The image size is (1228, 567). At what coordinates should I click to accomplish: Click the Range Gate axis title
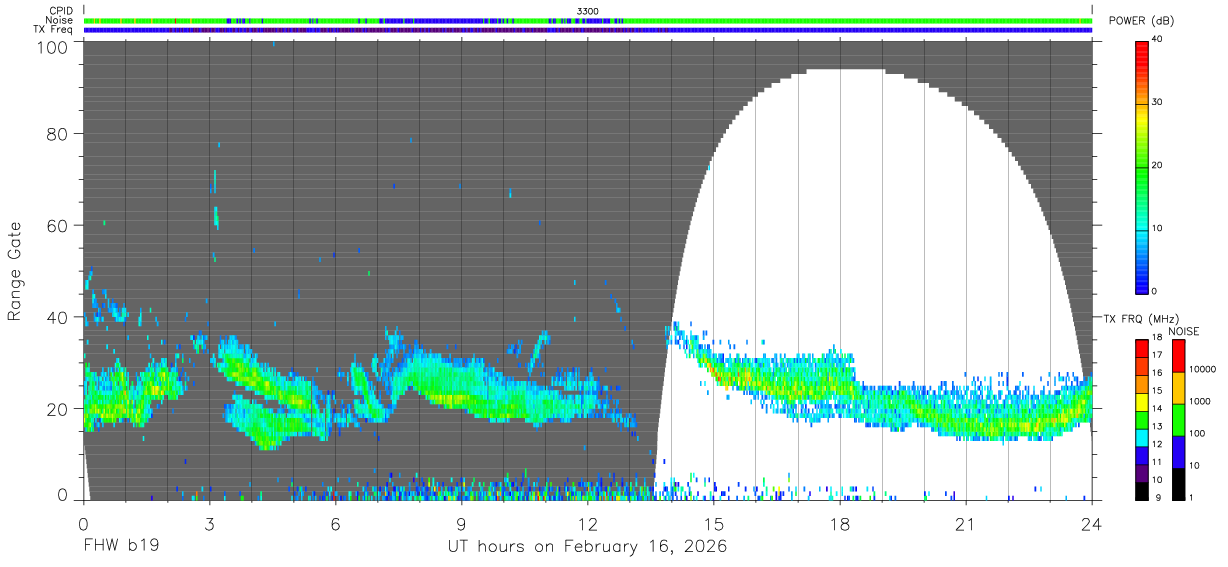(16, 270)
